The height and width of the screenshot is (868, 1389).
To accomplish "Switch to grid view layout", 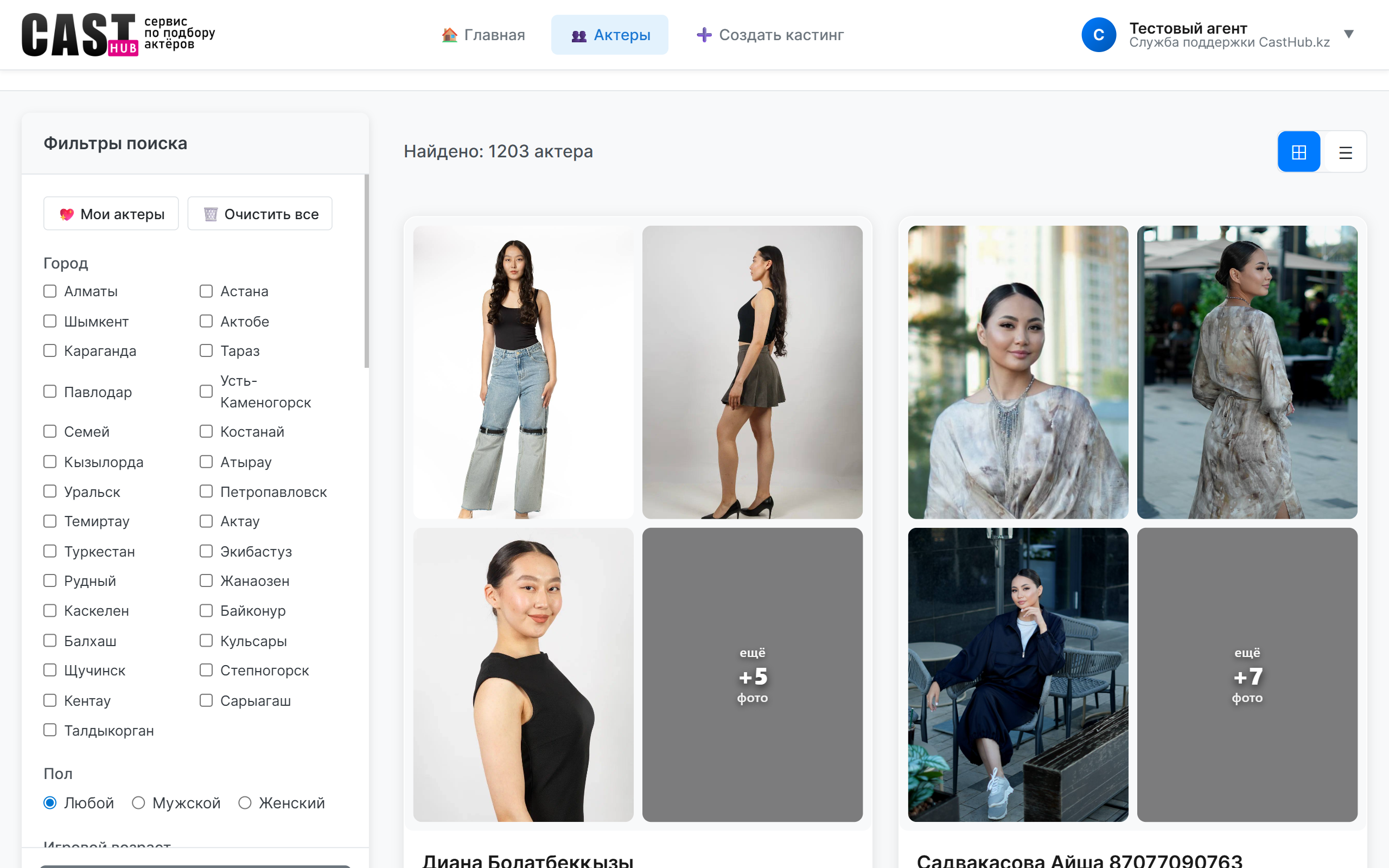I will (1299, 151).
